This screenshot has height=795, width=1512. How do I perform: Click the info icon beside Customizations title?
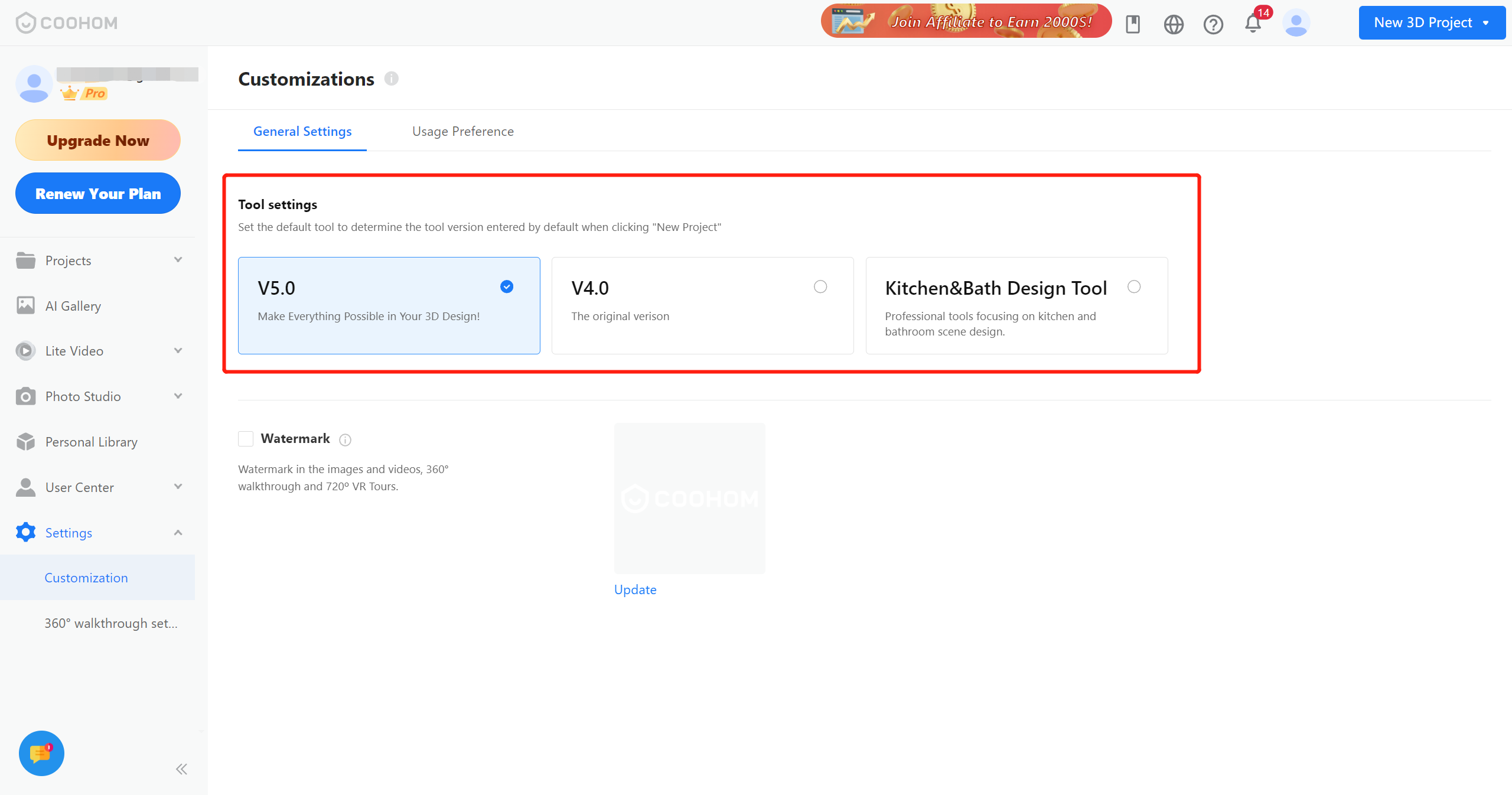[392, 79]
